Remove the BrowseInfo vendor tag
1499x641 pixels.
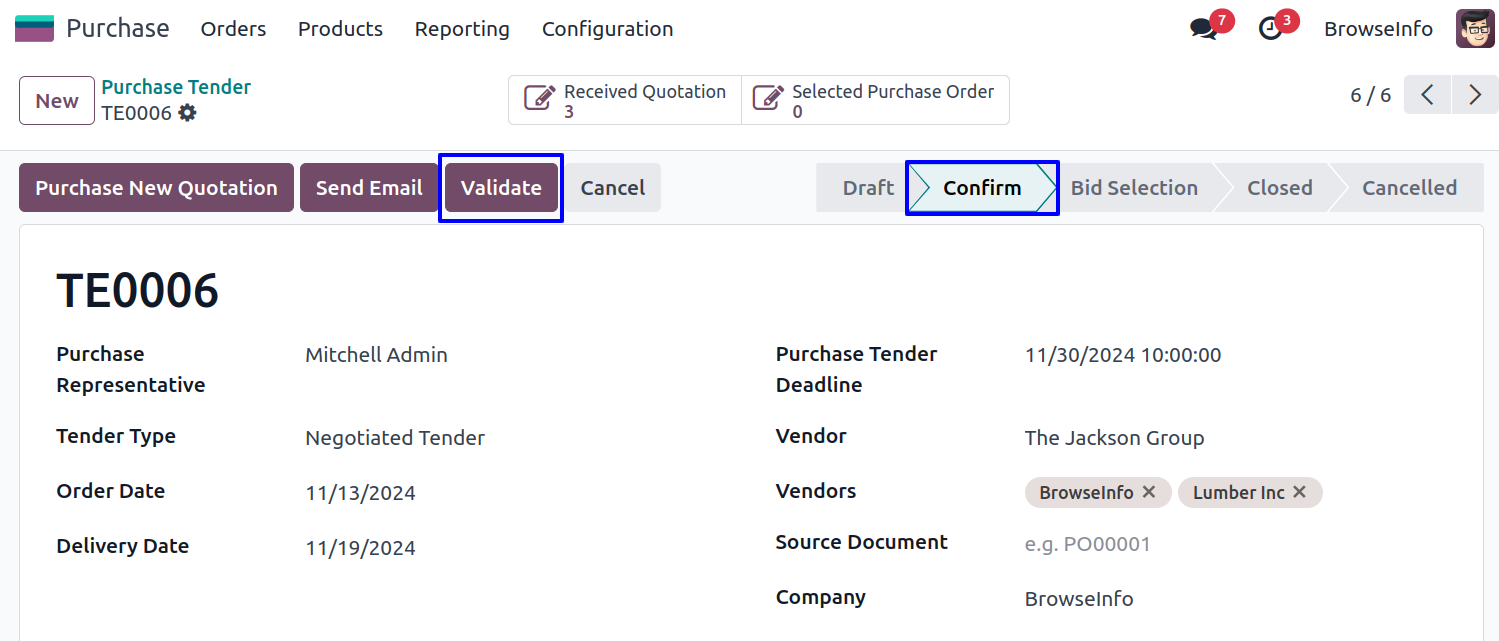(x=1149, y=492)
